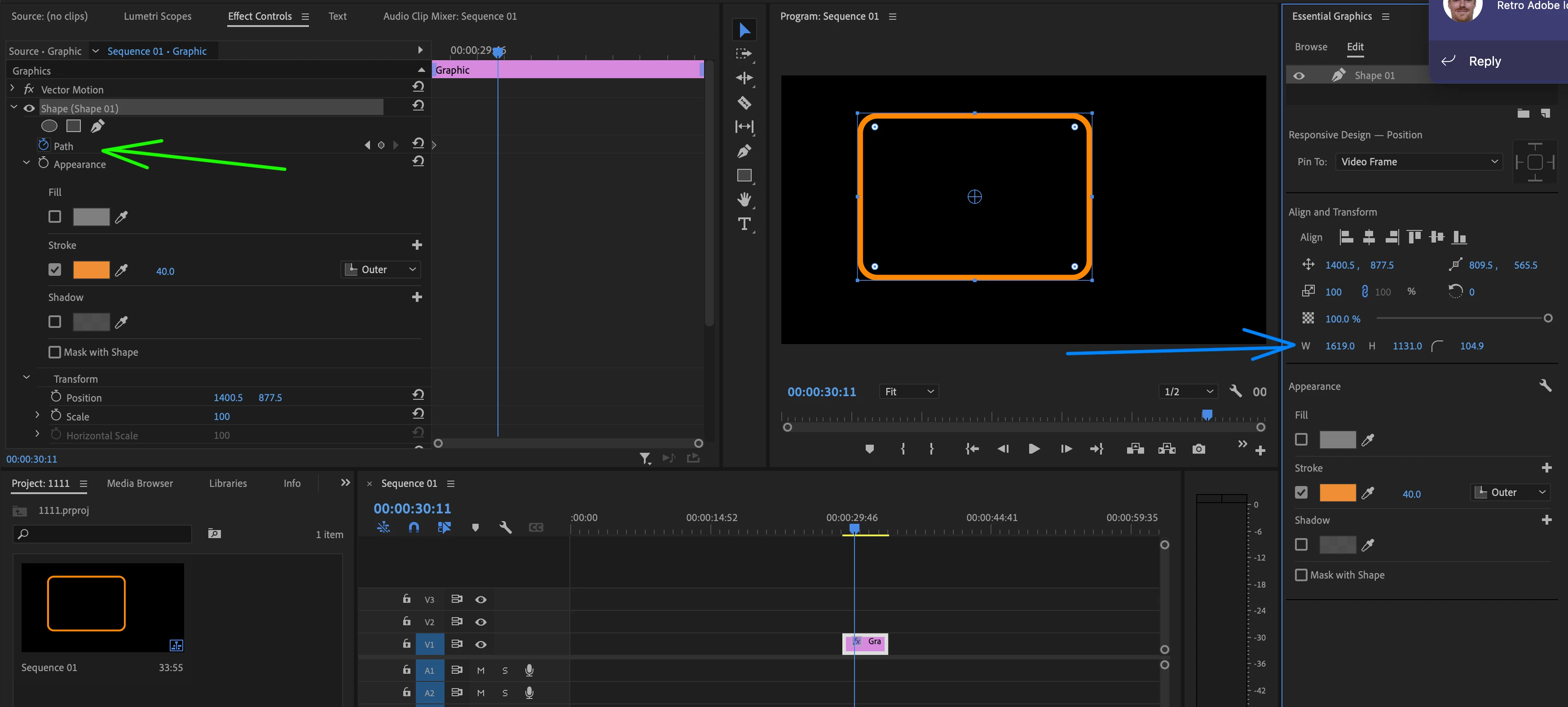Click the Export Frame camera icon

[1198, 449]
